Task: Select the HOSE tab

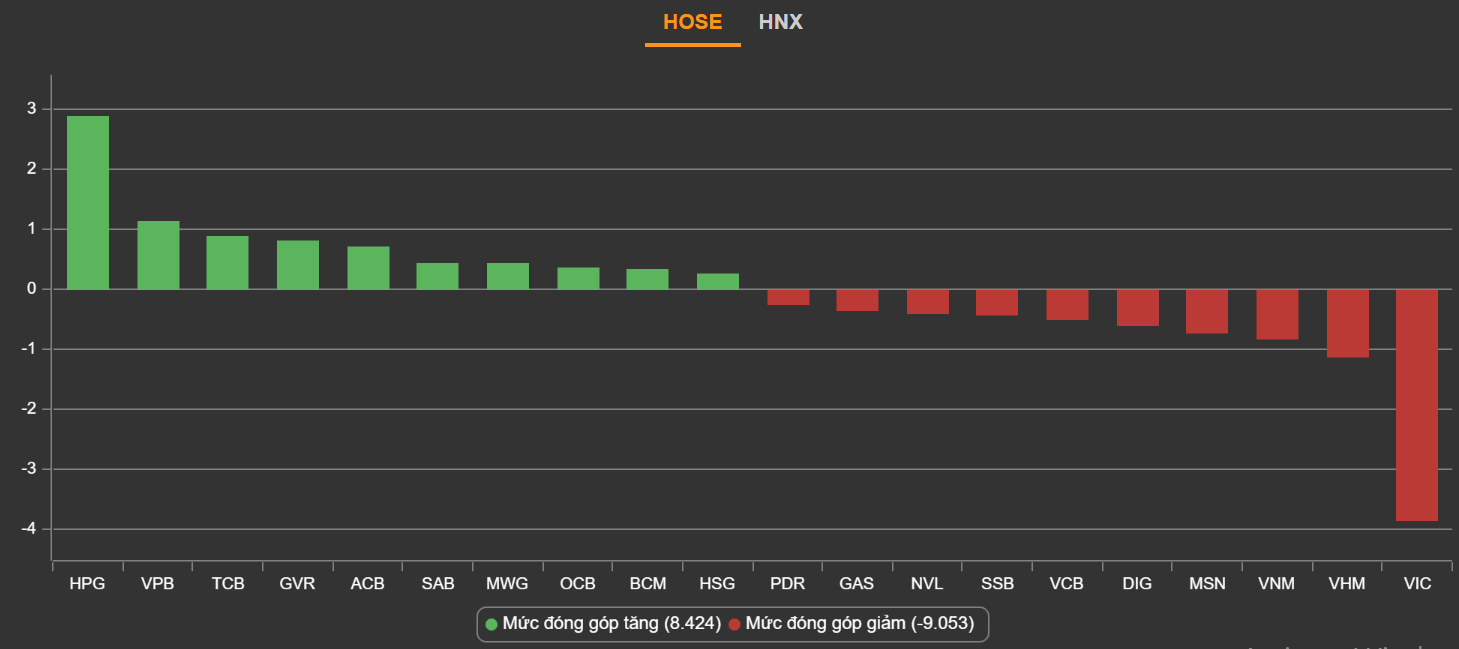Action: (692, 22)
